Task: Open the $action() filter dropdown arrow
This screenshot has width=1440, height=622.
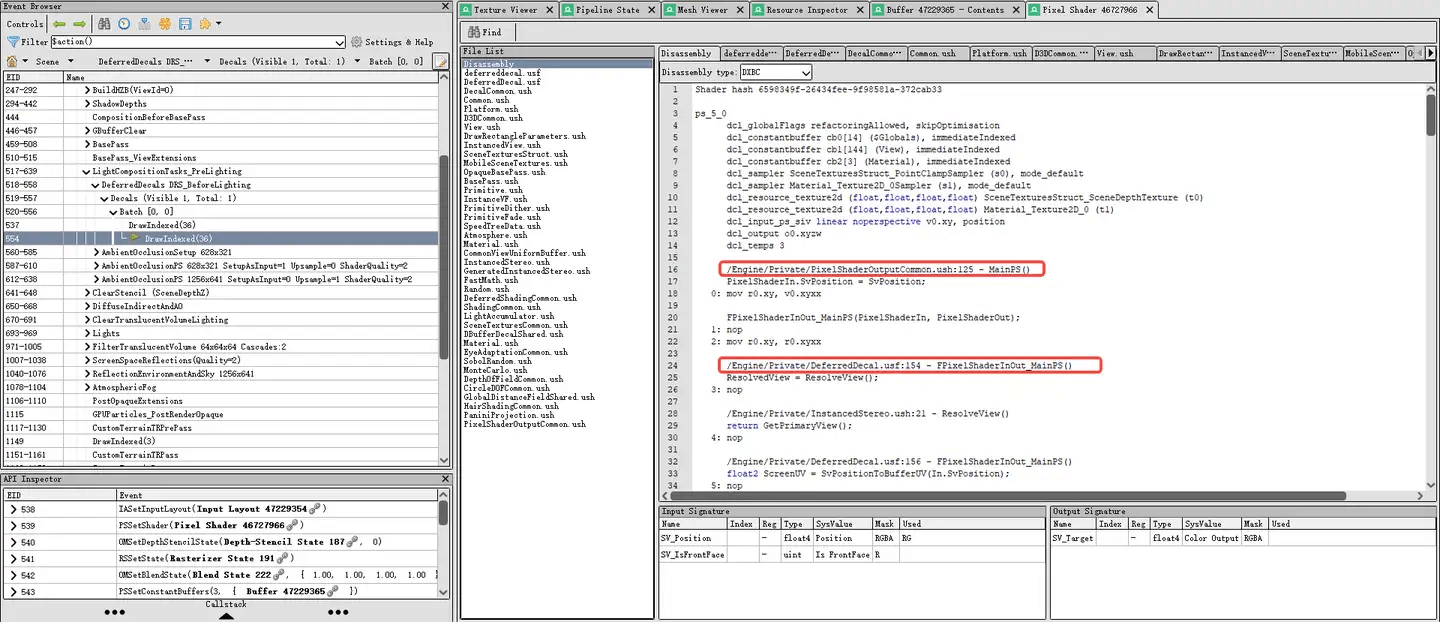Action: click(341, 42)
